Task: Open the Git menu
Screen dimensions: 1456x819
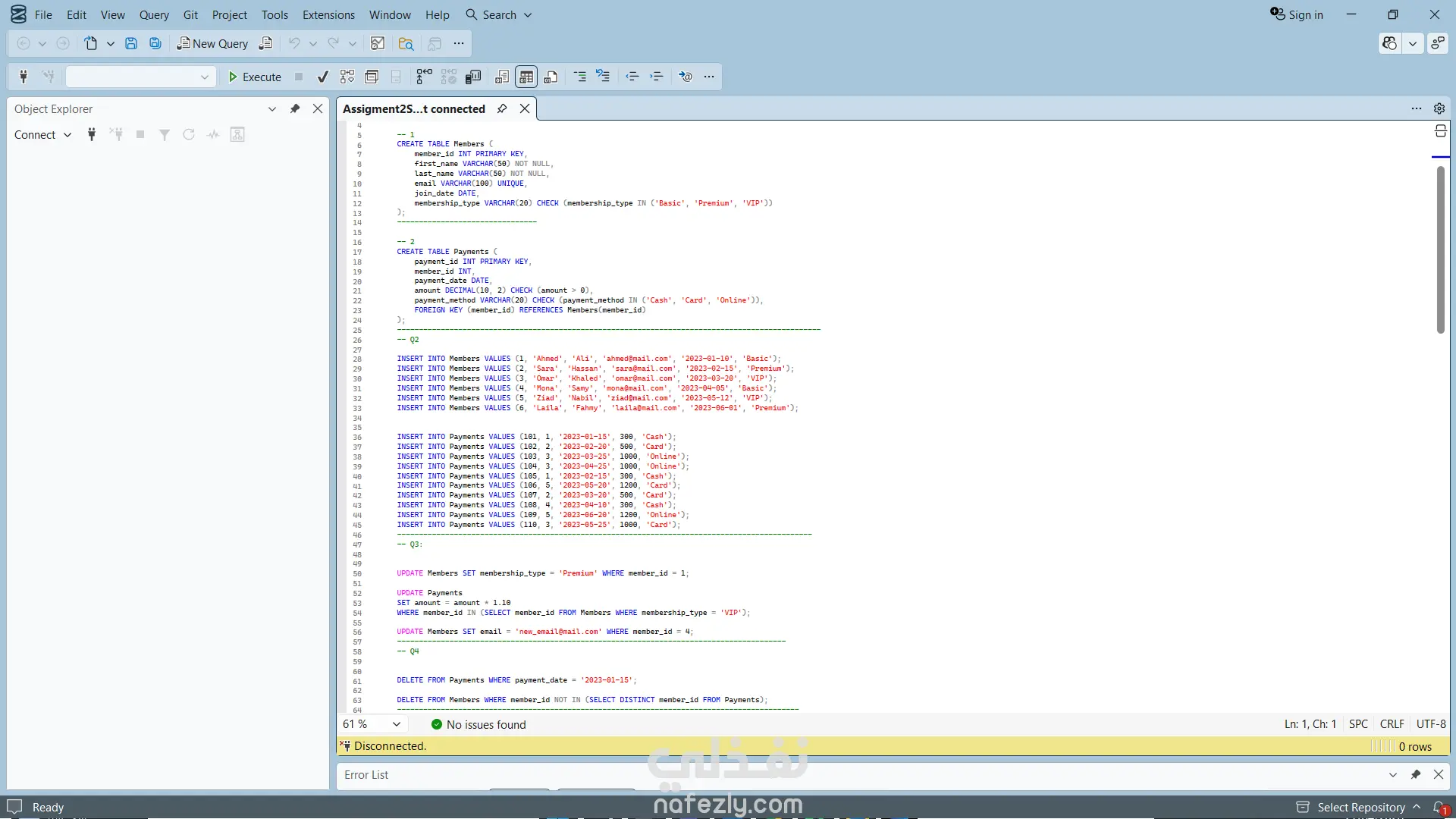Action: 190,14
